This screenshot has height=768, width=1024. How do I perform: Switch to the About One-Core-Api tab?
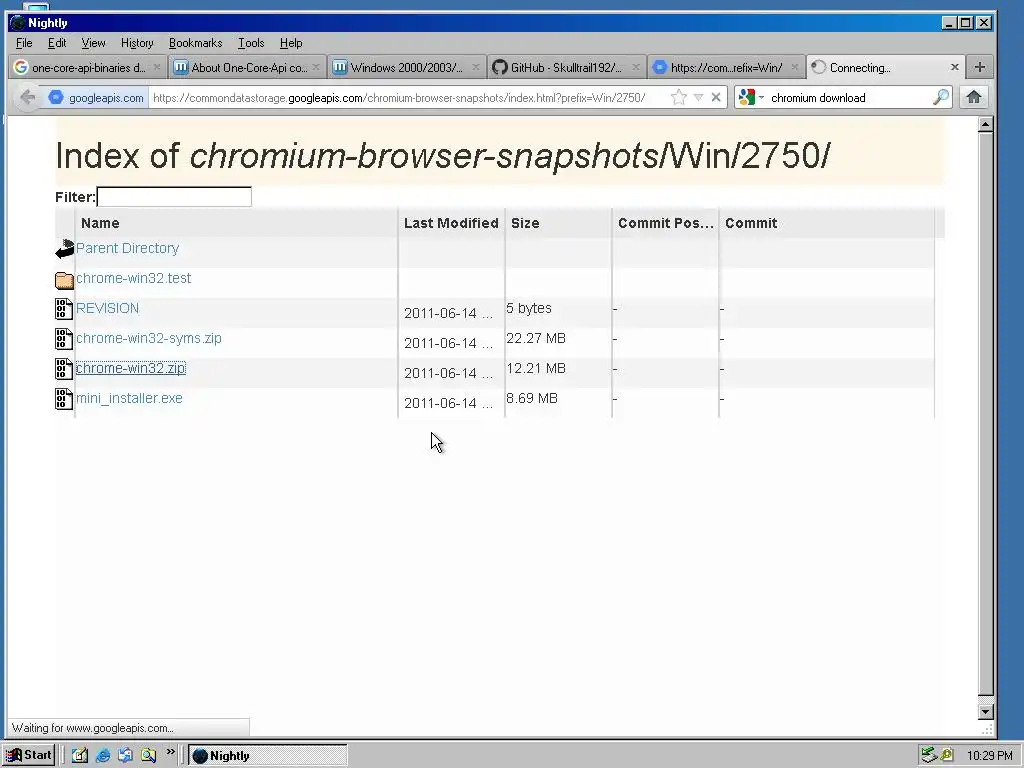pos(248,67)
